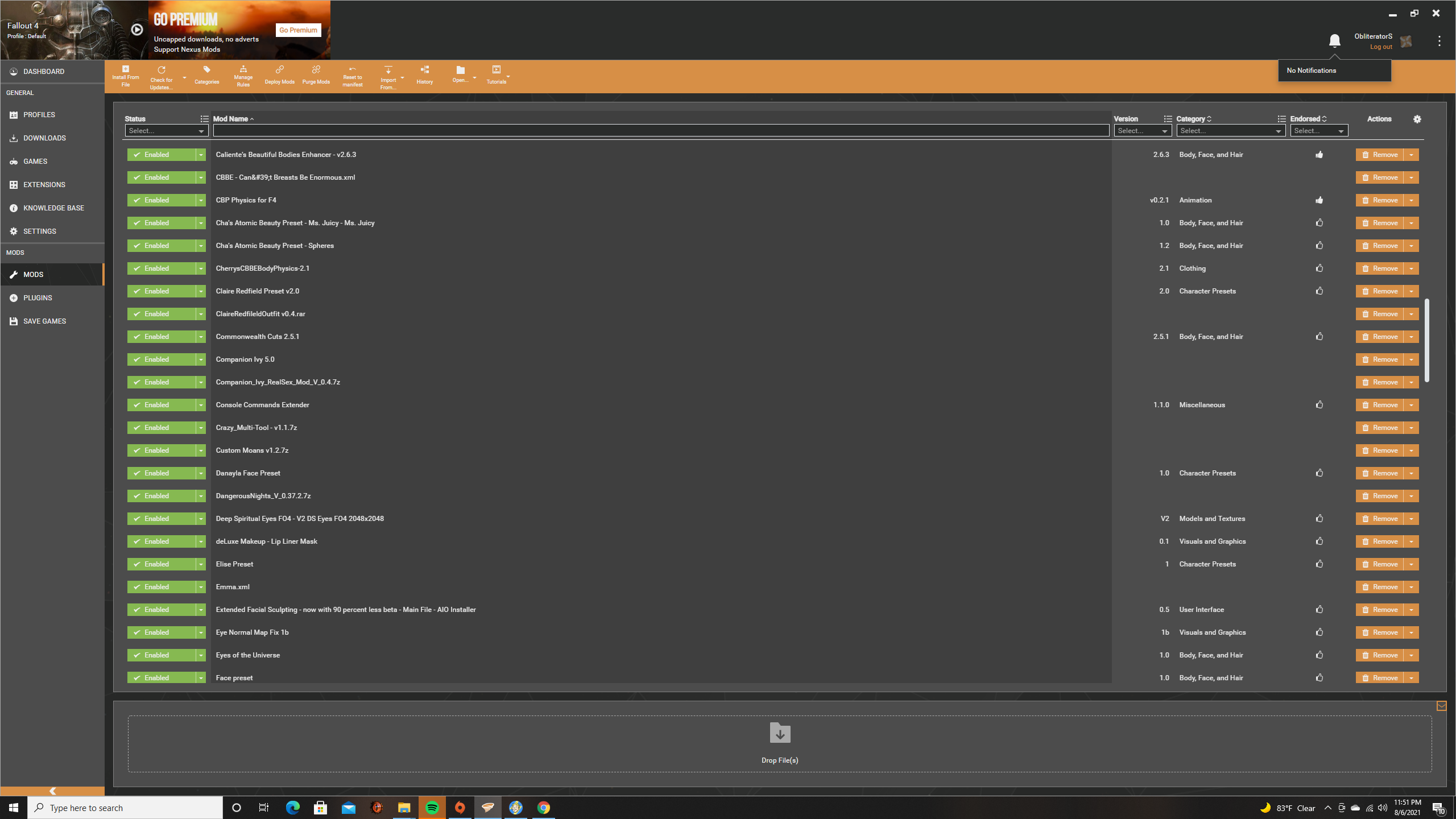Open Spotify from the taskbar
The width and height of the screenshot is (1456, 819).
[x=432, y=808]
